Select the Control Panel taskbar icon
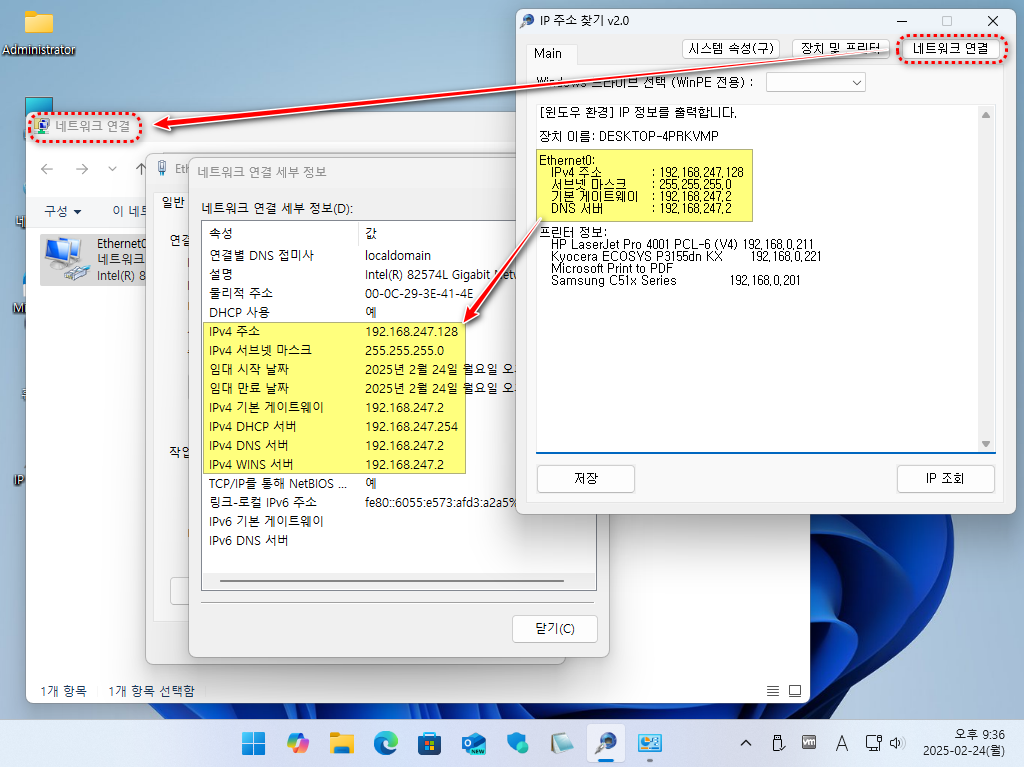This screenshot has height=767, width=1024. point(650,743)
